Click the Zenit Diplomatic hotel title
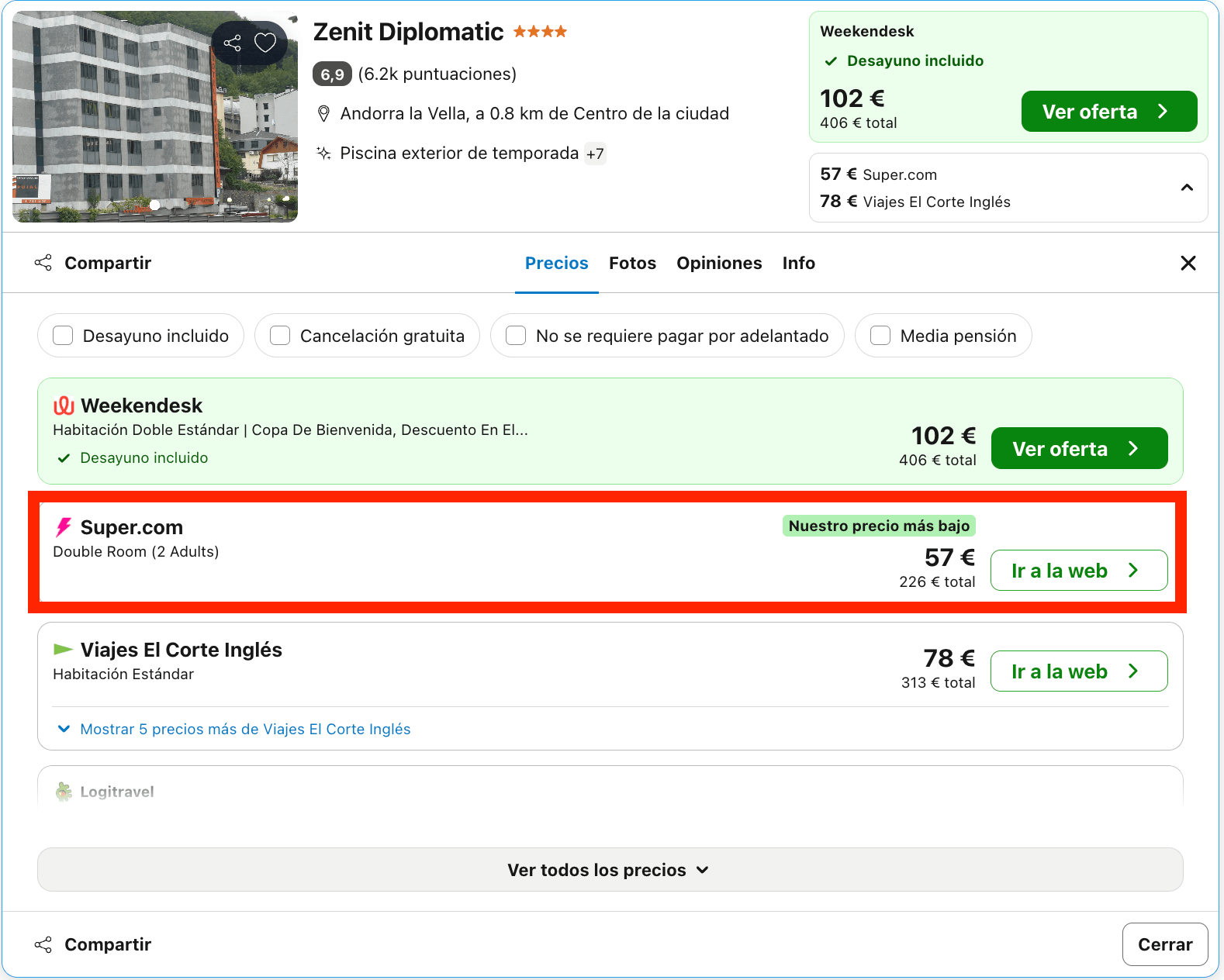The width and height of the screenshot is (1224, 980). pos(408,32)
